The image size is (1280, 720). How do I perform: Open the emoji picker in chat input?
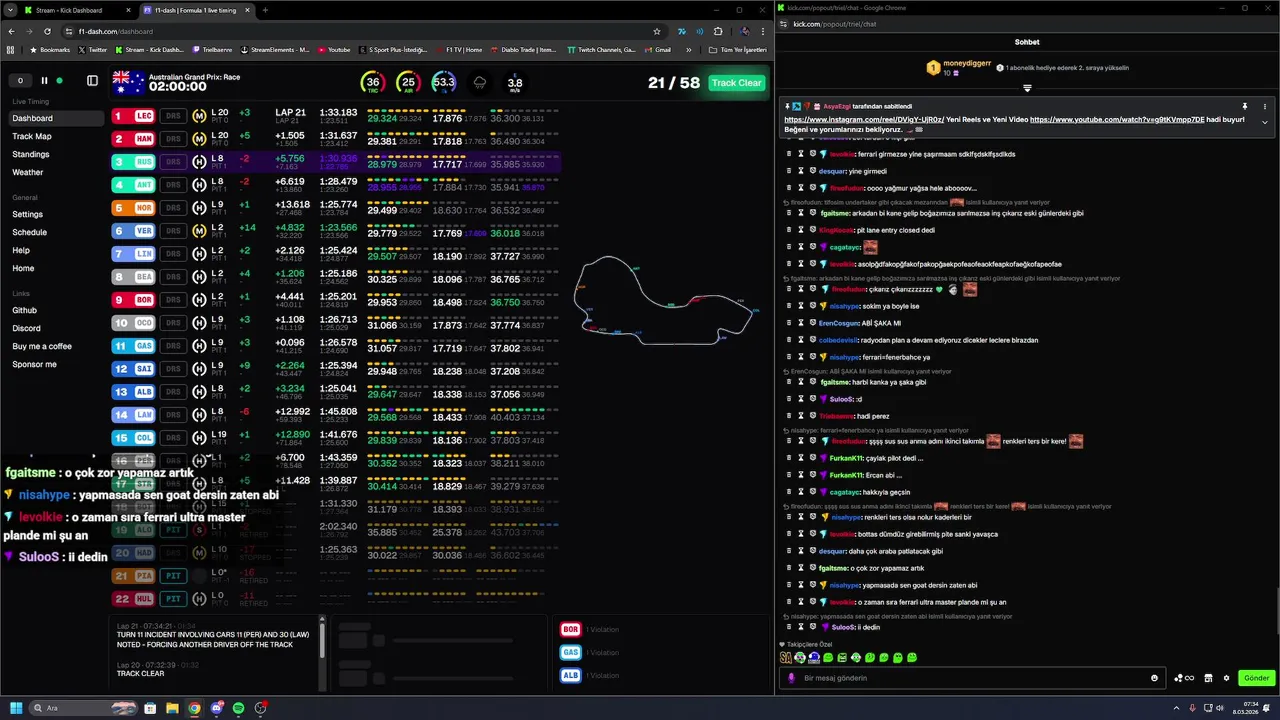pyautogui.click(x=1154, y=678)
